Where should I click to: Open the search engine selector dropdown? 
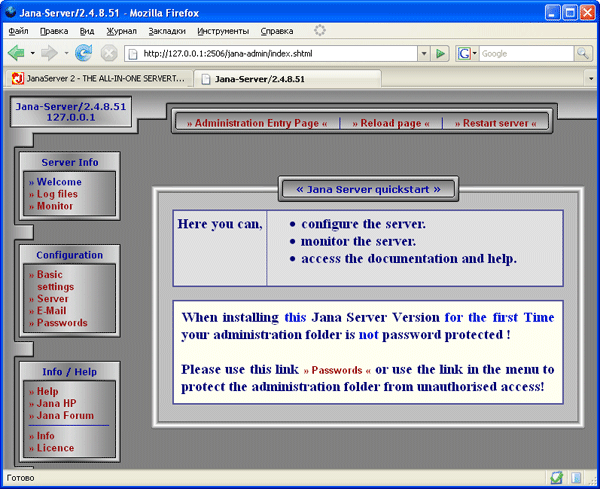tap(474, 54)
